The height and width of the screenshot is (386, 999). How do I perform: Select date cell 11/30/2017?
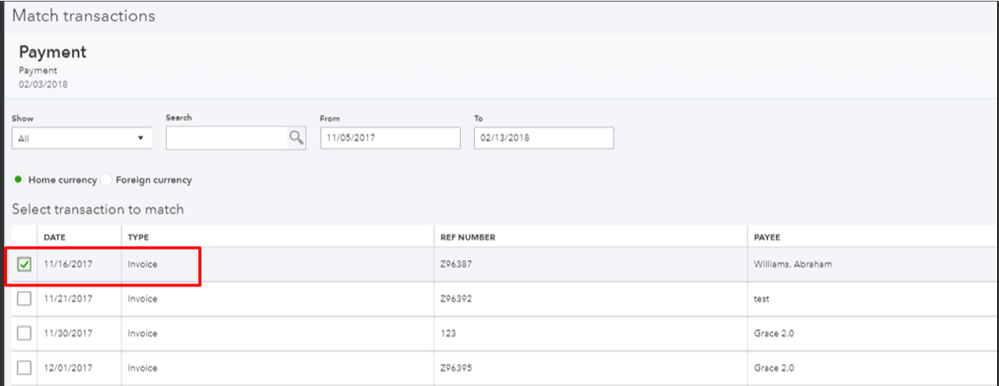[x=68, y=333]
